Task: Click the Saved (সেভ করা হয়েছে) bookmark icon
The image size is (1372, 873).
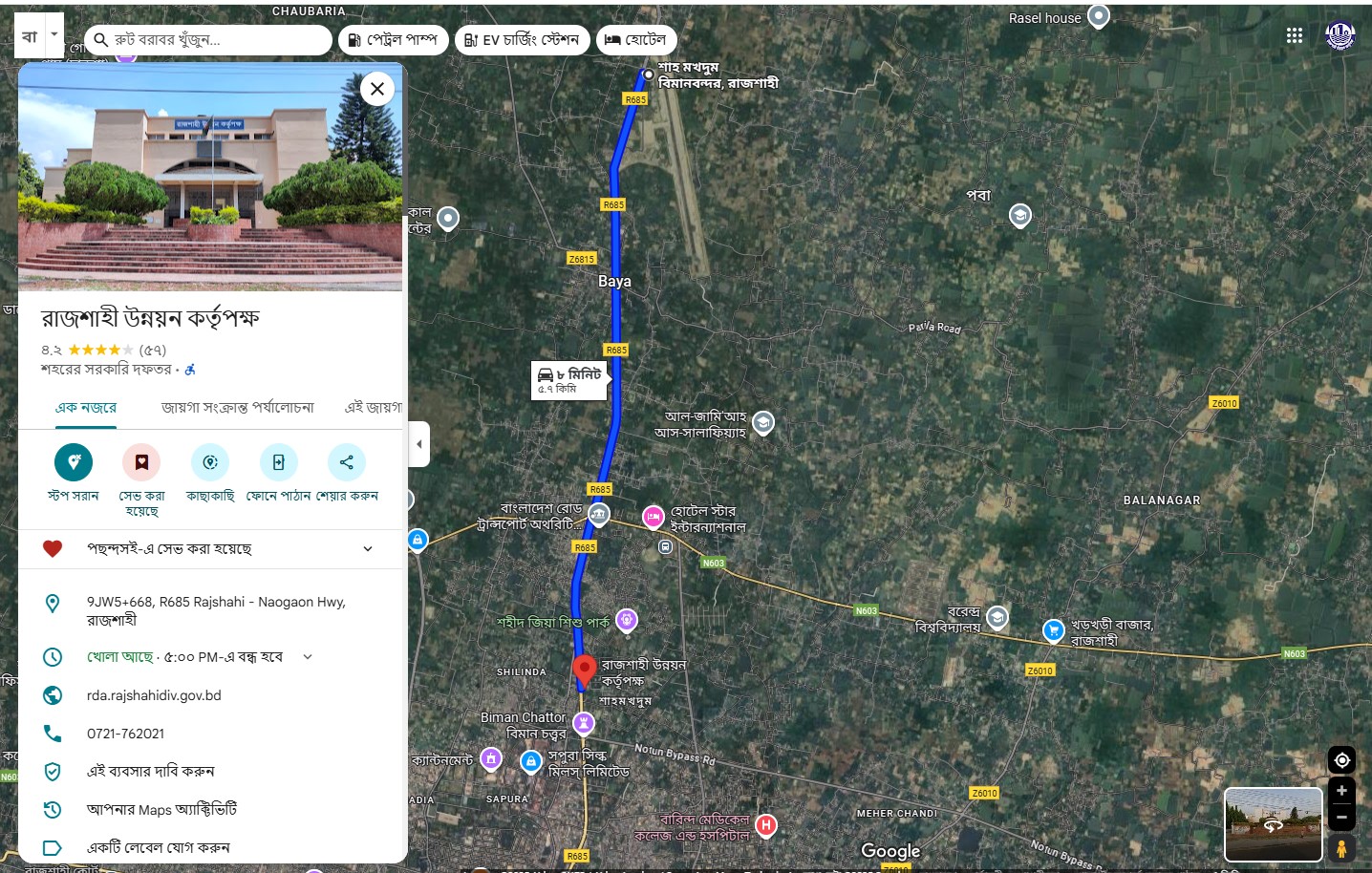Action: 141,462
